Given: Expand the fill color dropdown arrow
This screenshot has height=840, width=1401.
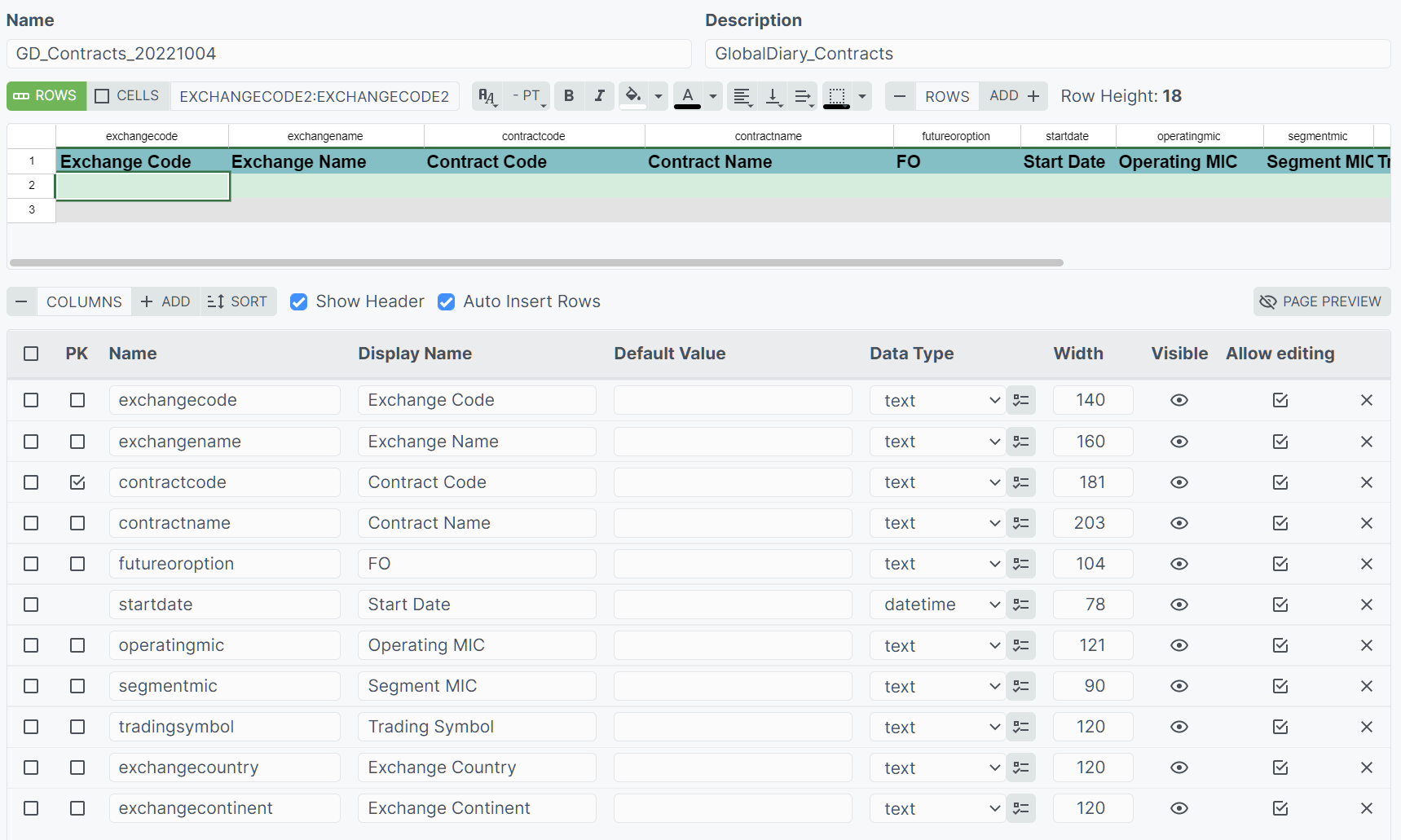Looking at the screenshot, I should (659, 96).
